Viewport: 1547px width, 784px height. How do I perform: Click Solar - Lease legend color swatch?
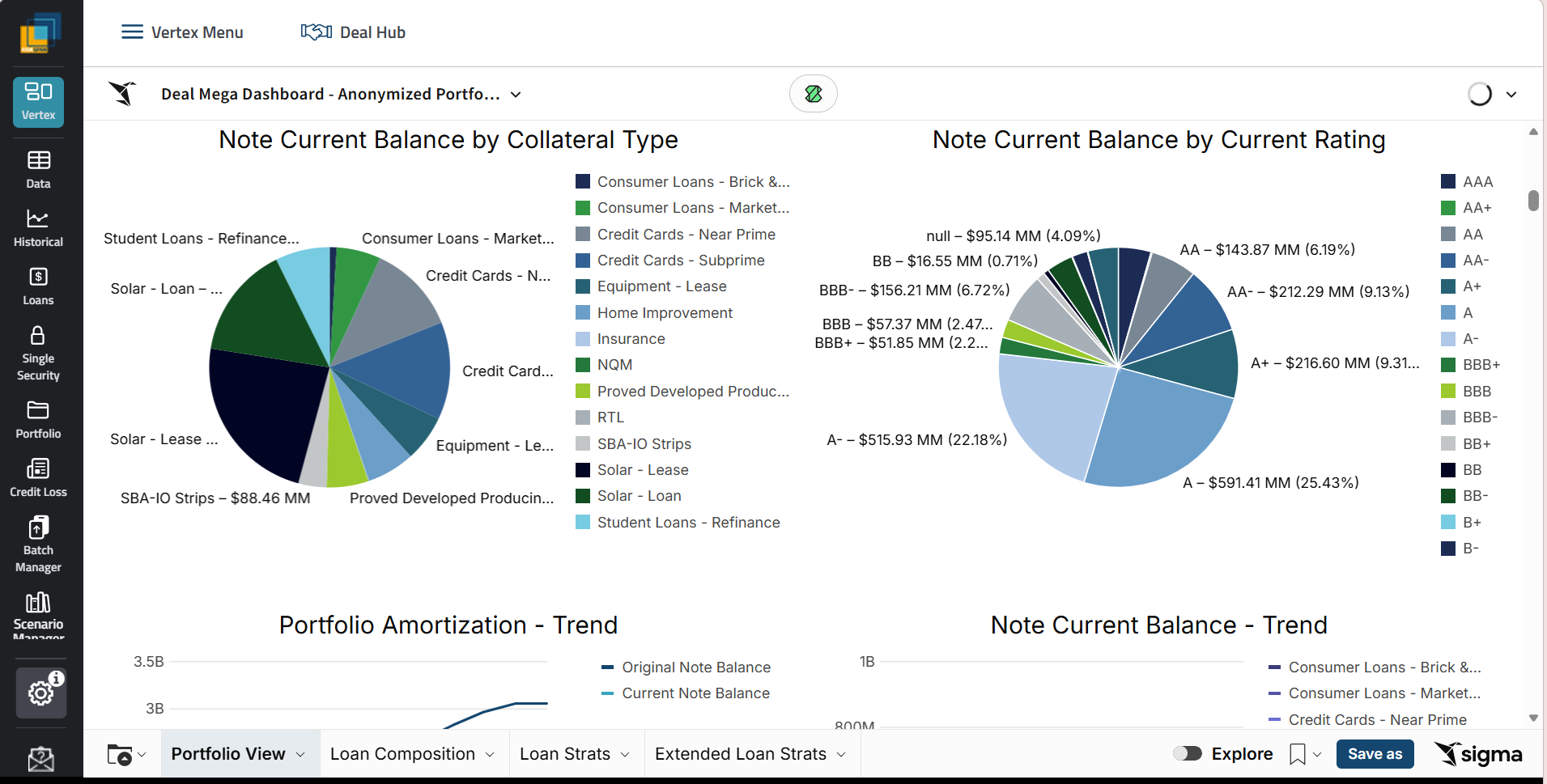tap(583, 470)
